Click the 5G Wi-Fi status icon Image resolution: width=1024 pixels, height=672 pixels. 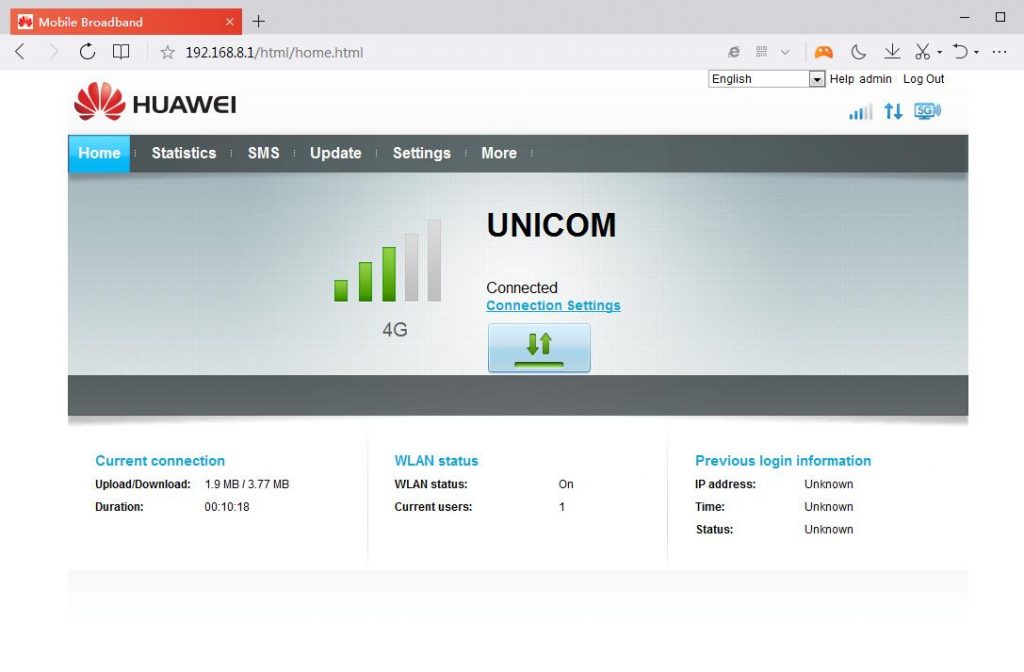click(x=927, y=112)
